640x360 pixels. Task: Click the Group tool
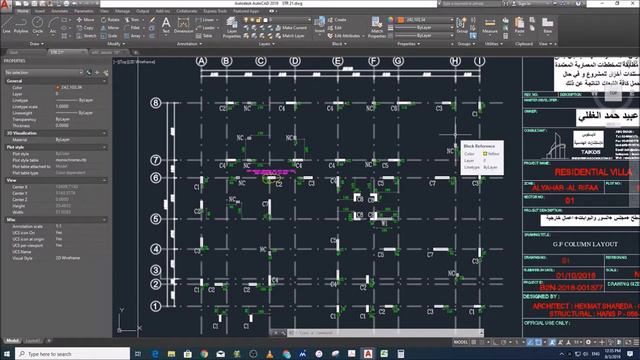462,25
